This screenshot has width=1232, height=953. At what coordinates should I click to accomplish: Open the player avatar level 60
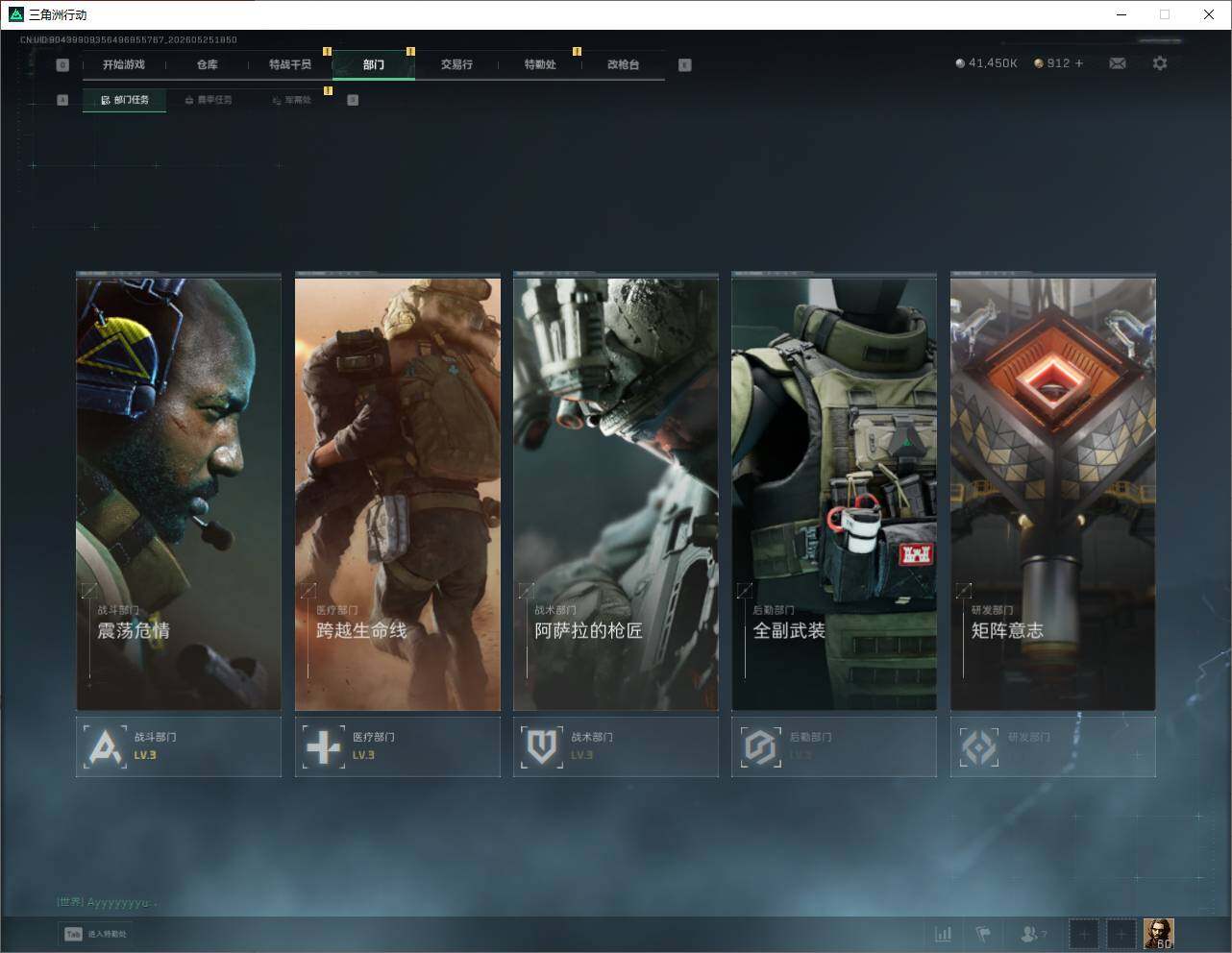coord(1159,934)
